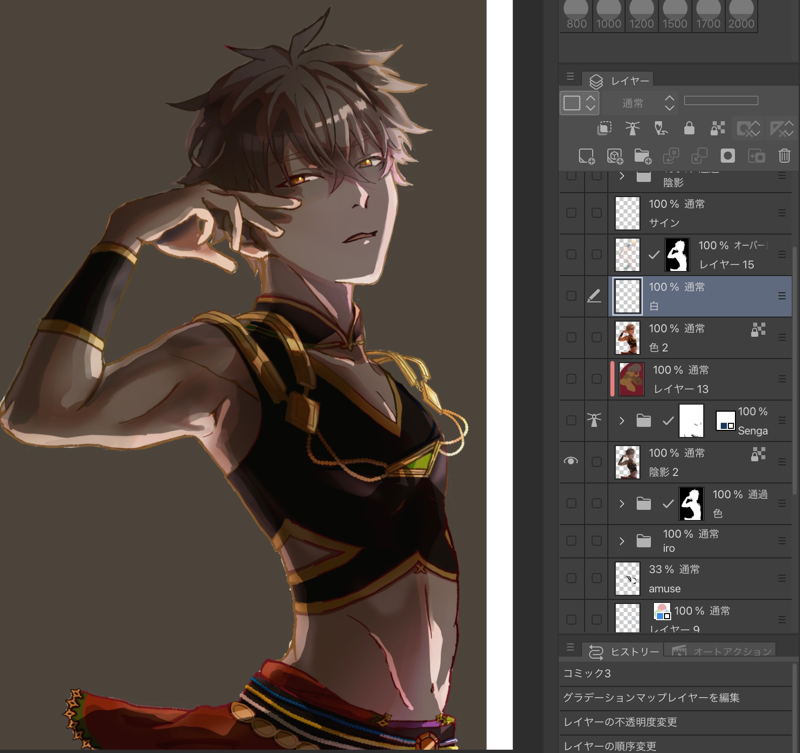Image resolution: width=800 pixels, height=753 pixels.
Task: Open the layer palette color dropdown
Action: tap(580, 103)
